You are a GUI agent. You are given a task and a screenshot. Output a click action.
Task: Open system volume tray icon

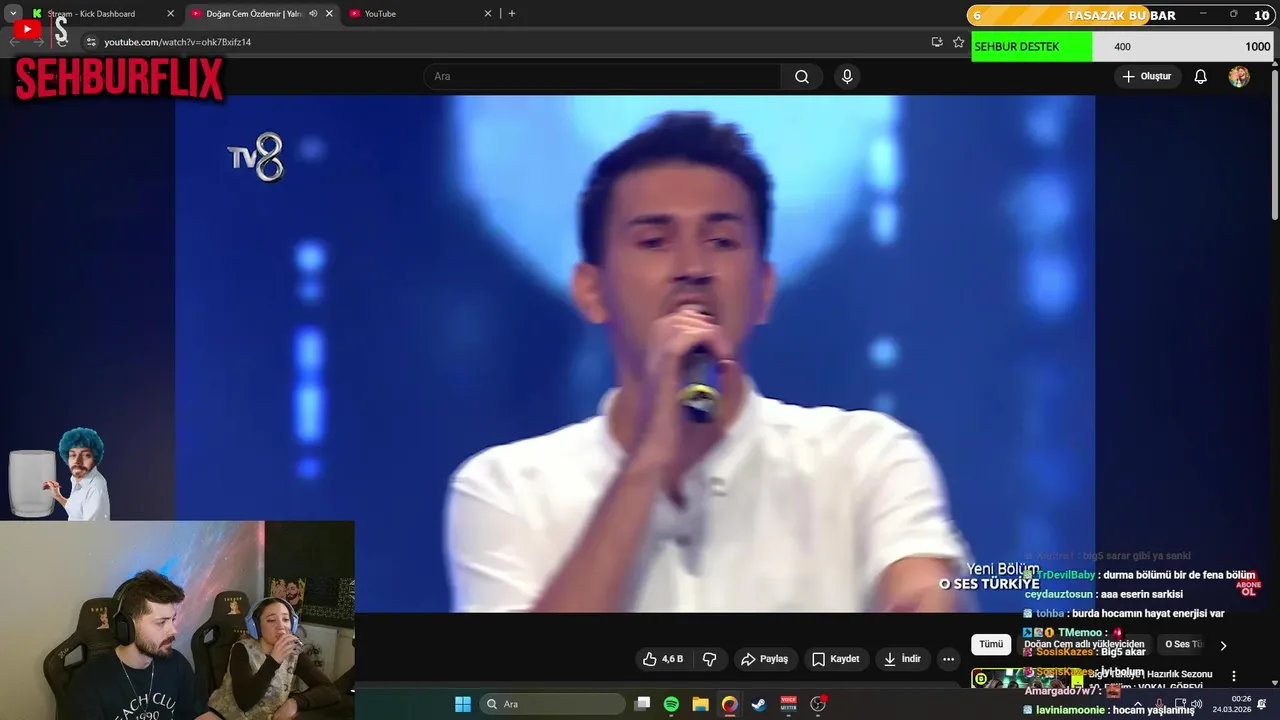tap(1197, 704)
